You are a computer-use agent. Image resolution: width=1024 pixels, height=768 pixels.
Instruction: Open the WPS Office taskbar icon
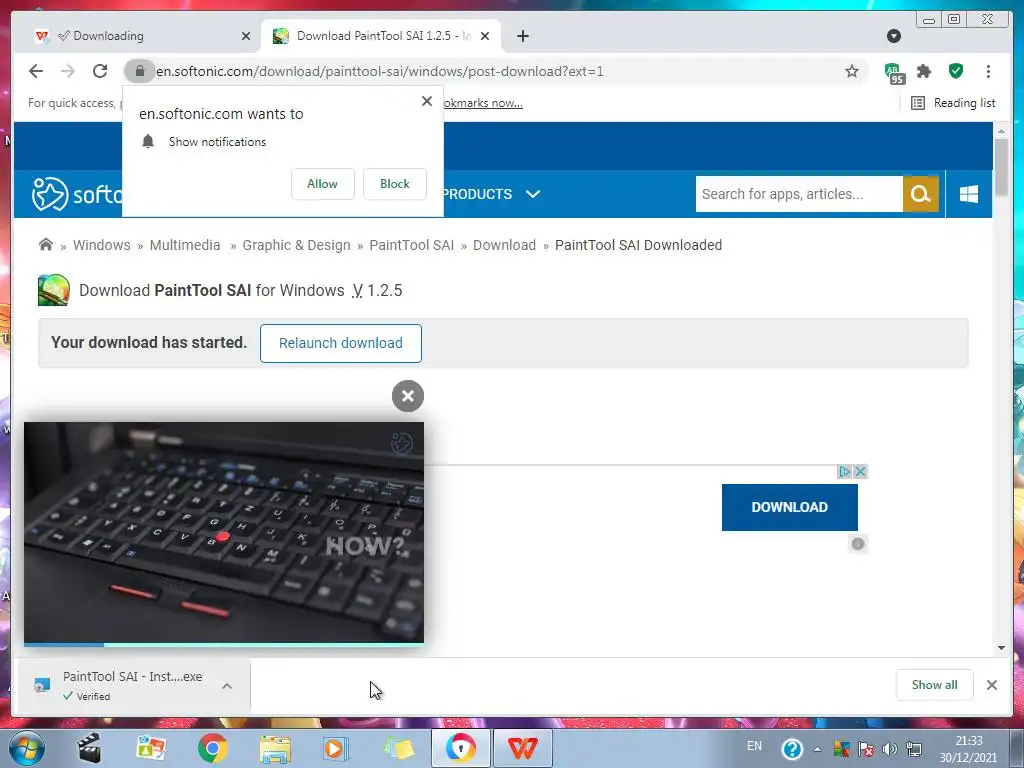click(522, 748)
